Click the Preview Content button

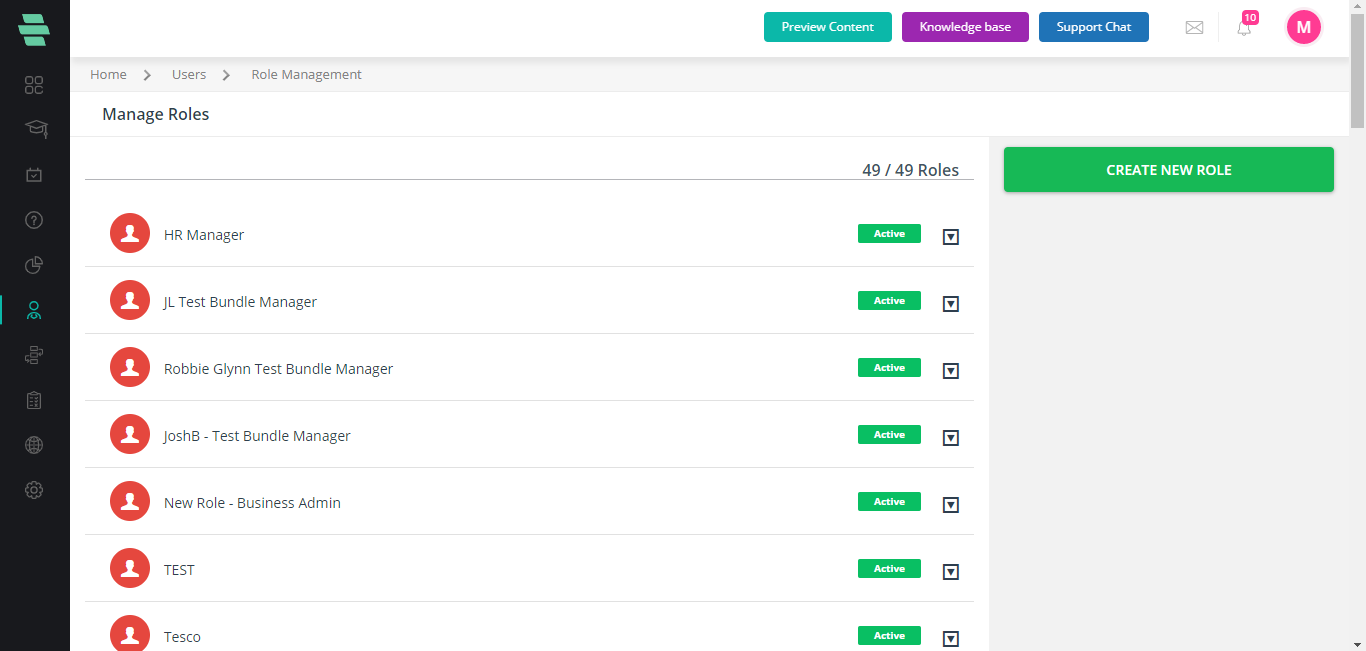(x=828, y=27)
